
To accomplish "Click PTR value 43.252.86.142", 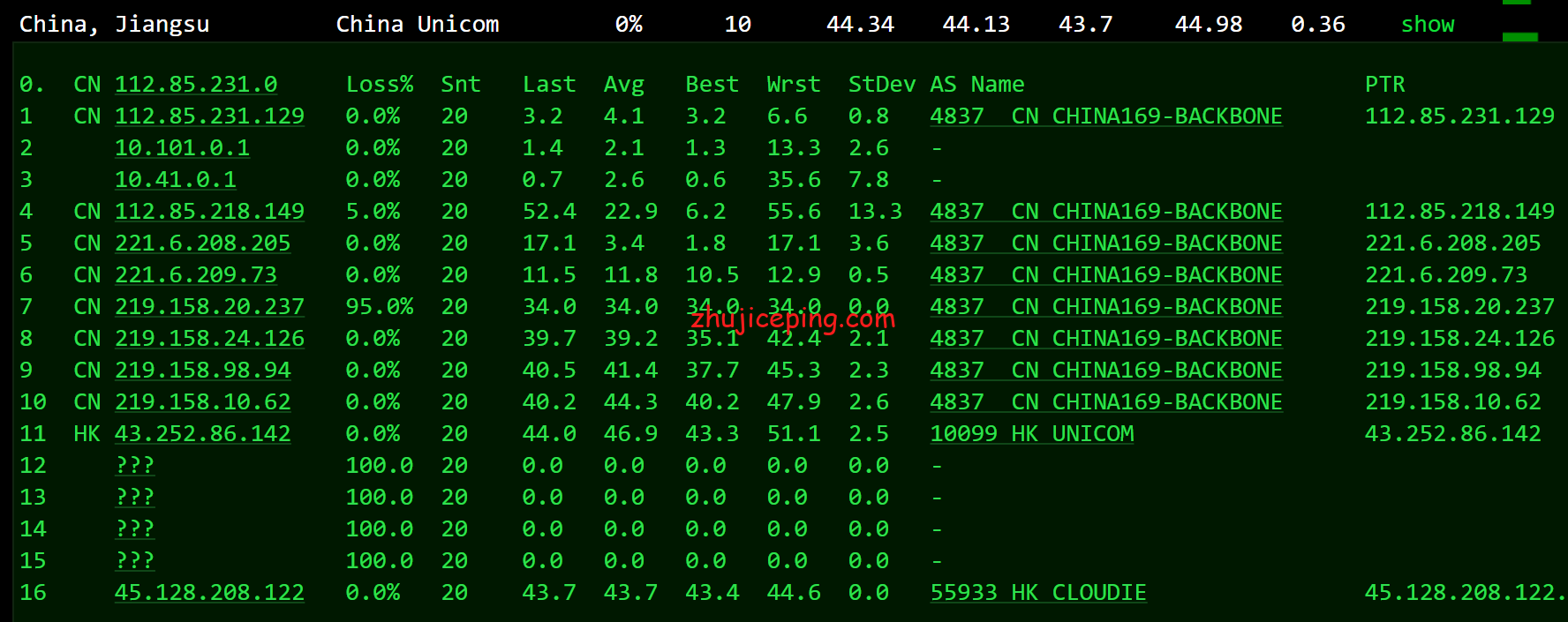I will coord(1453,433).
